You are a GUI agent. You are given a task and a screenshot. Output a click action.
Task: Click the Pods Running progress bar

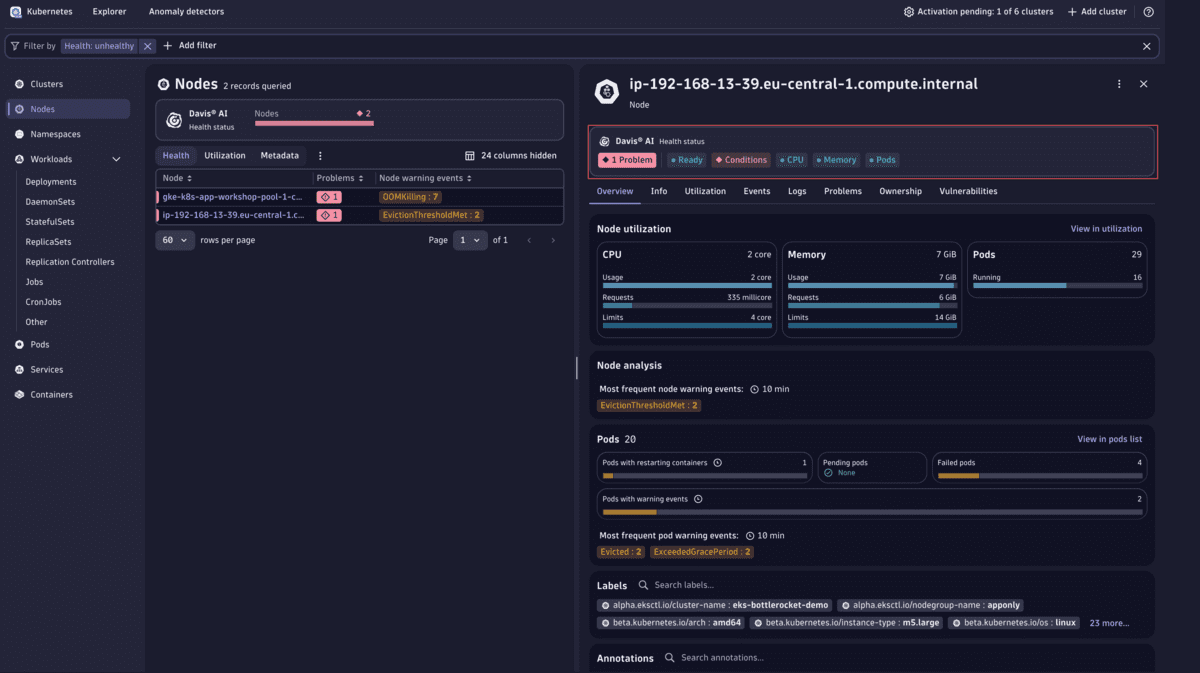(1057, 286)
